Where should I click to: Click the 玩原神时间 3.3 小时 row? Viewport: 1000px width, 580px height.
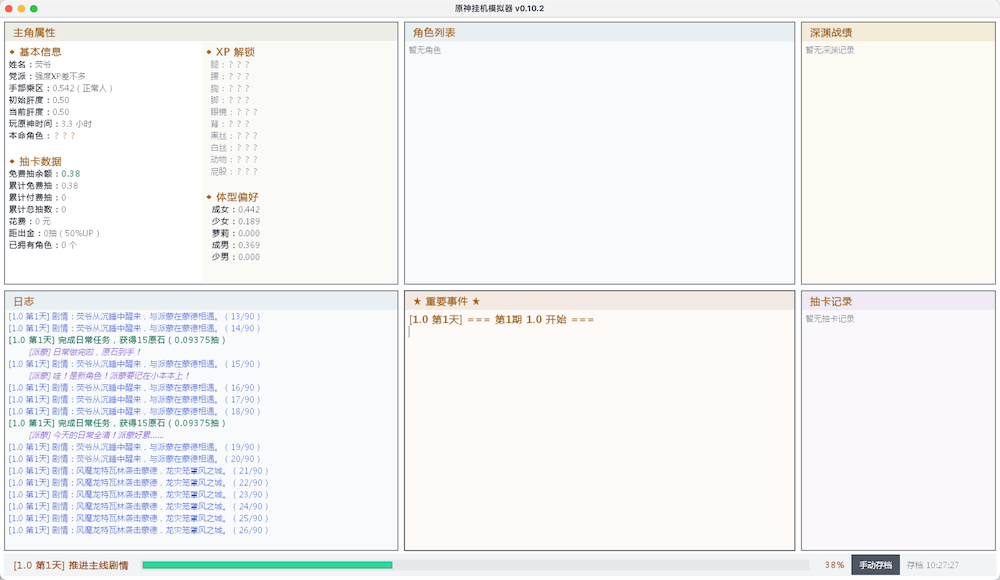pos(50,124)
